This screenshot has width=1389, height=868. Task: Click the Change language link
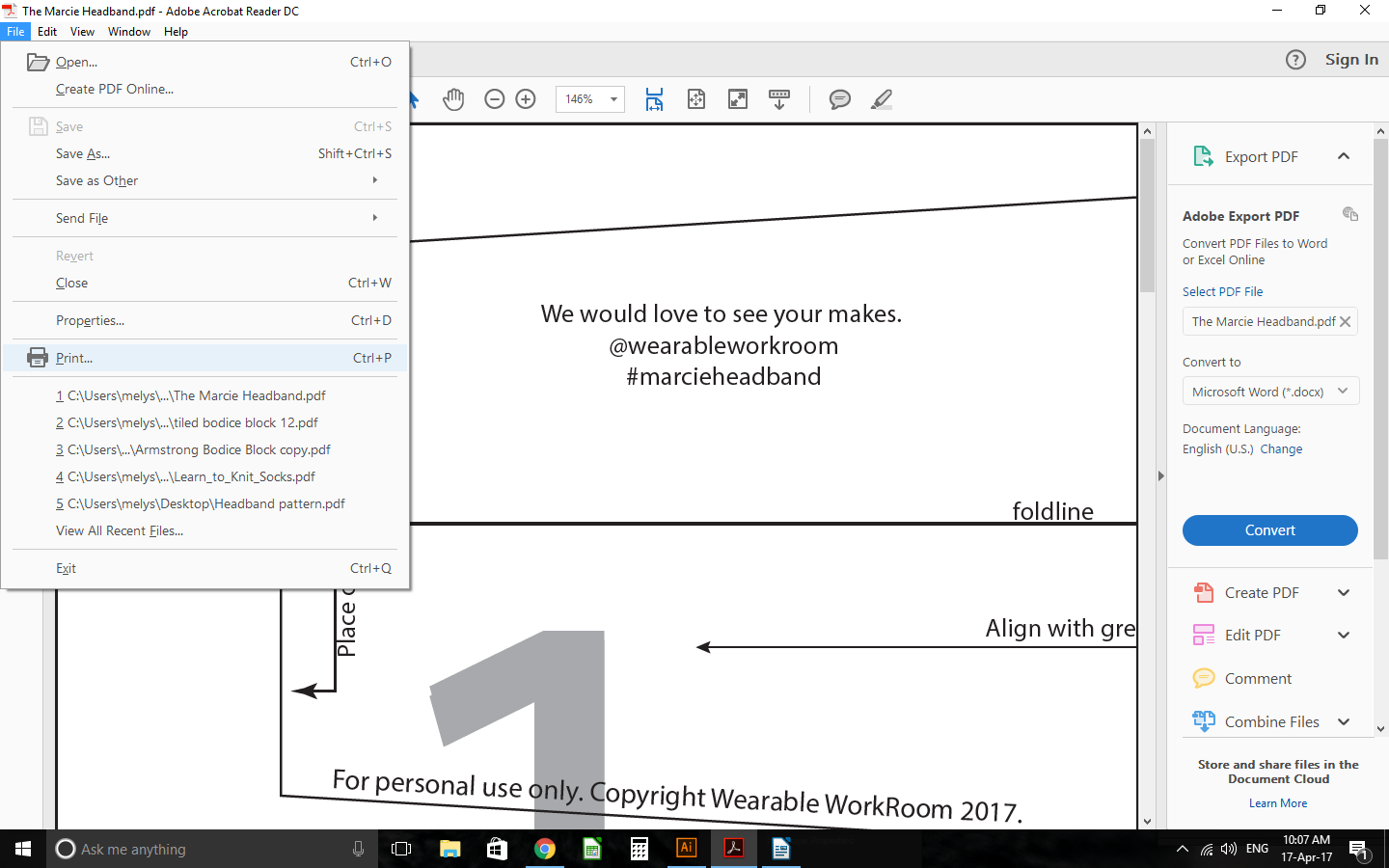tap(1281, 449)
